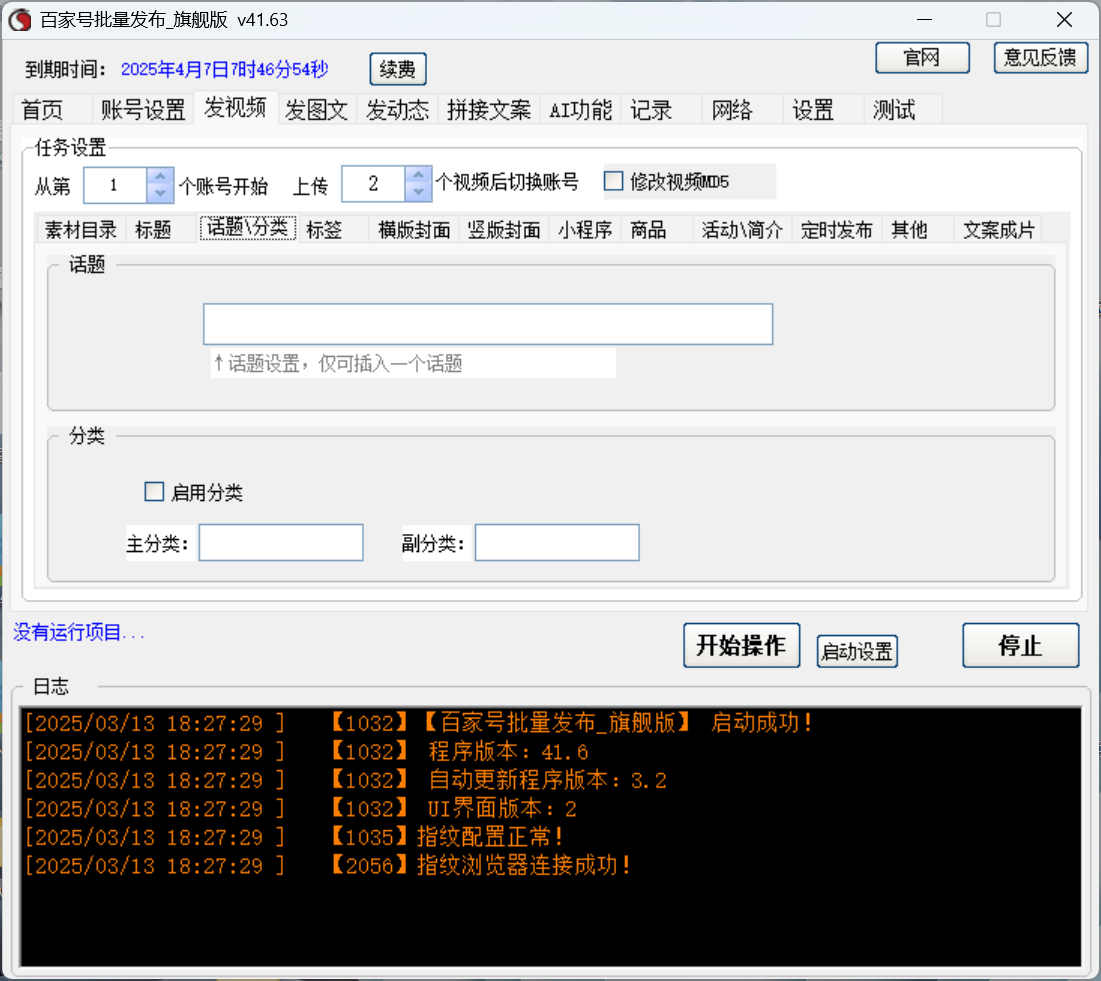Open the 素材目录 sub-tab

tap(81, 230)
